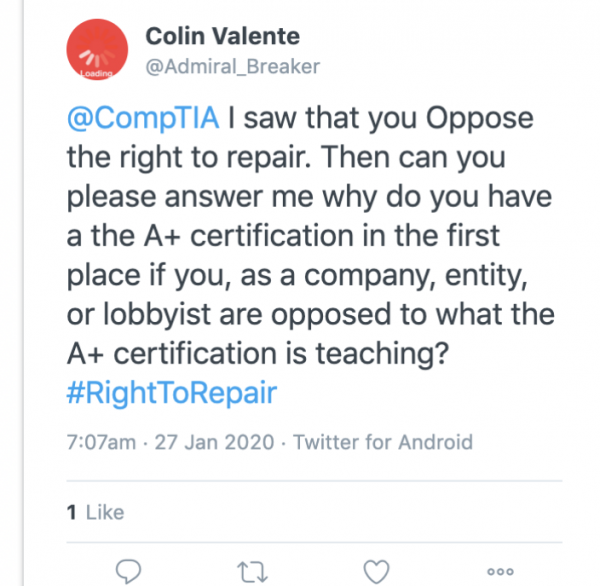
Task: Open the more options three-circle icon
Action: coord(500,571)
